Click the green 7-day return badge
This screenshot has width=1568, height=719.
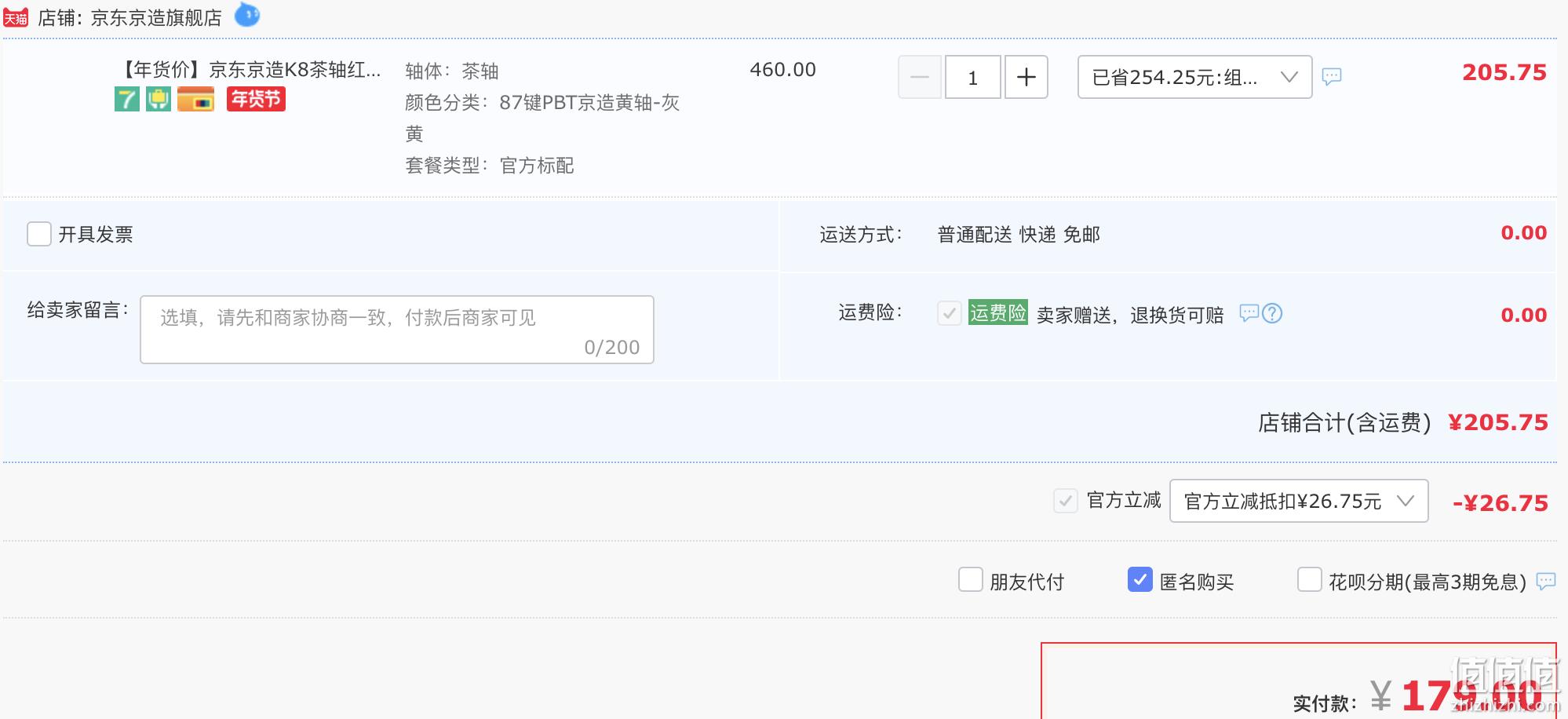127,100
